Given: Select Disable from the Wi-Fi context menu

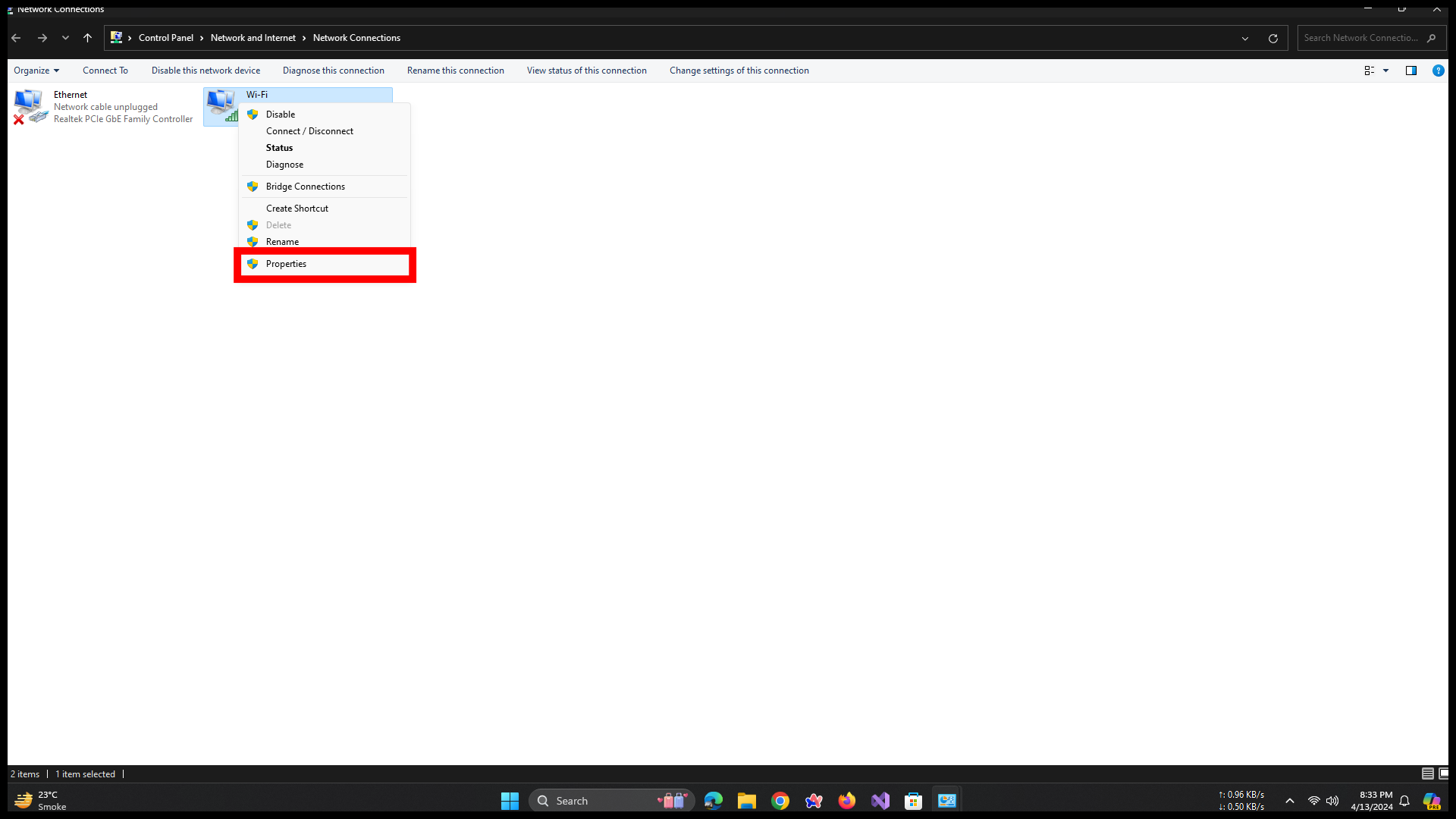Looking at the screenshot, I should tap(281, 115).
